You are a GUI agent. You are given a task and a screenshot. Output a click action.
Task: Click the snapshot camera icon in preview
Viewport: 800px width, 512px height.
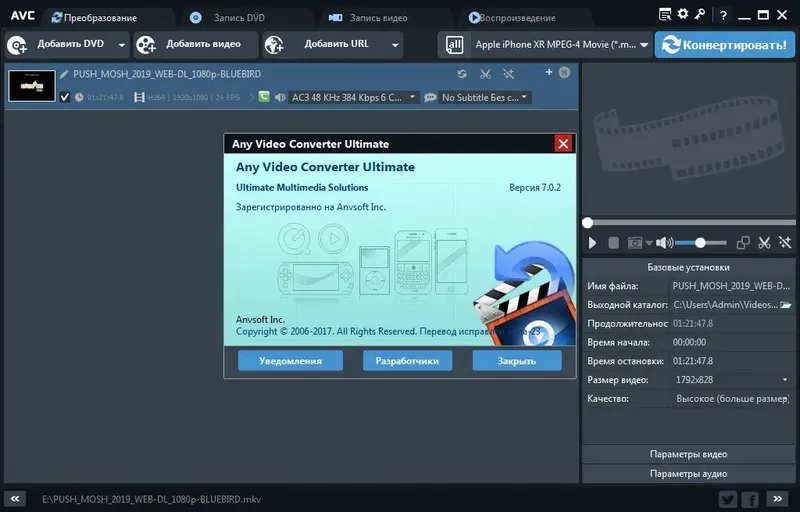635,243
